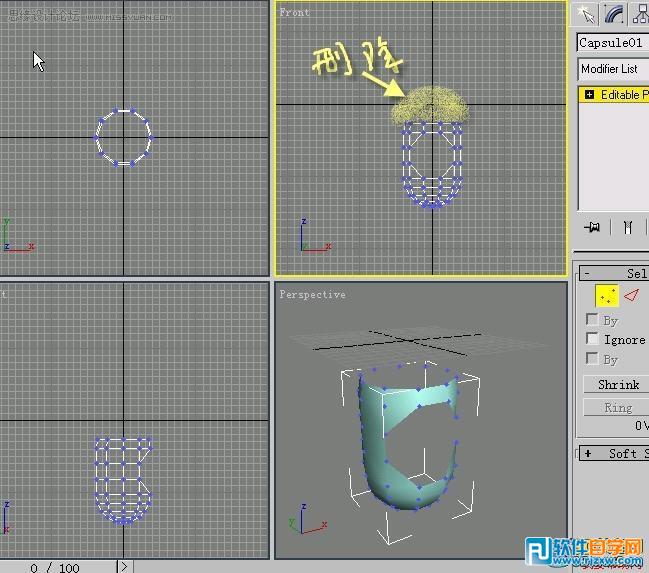Image resolution: width=649 pixels, height=573 pixels.
Task: Click the Shrink selection button
Action: (x=616, y=385)
